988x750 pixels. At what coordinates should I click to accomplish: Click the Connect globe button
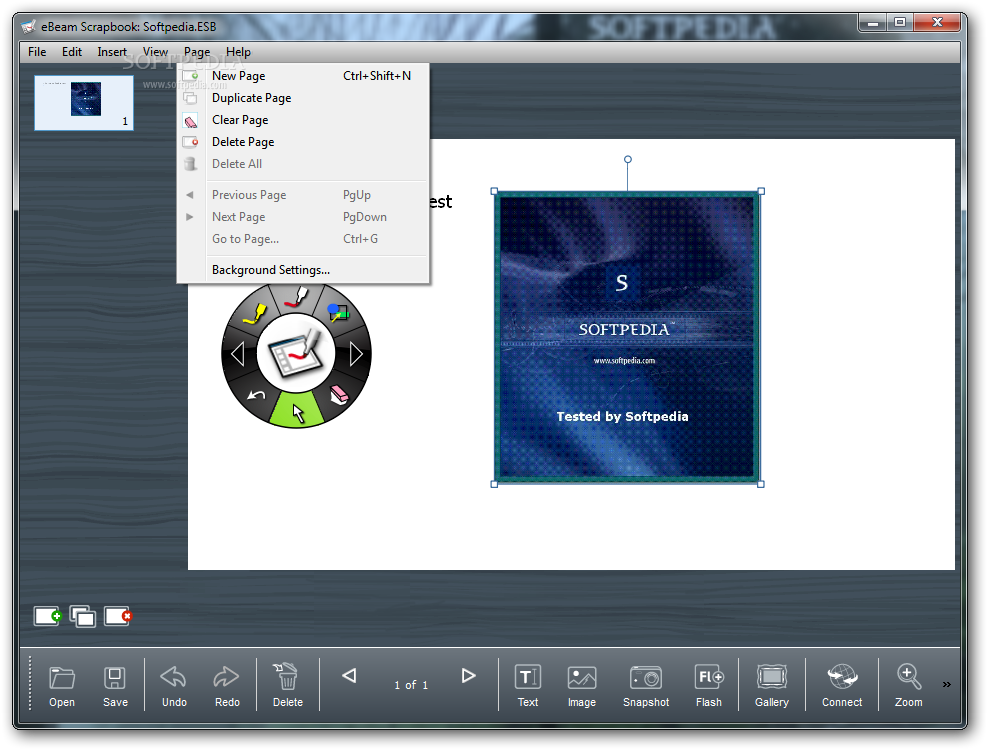click(x=842, y=686)
